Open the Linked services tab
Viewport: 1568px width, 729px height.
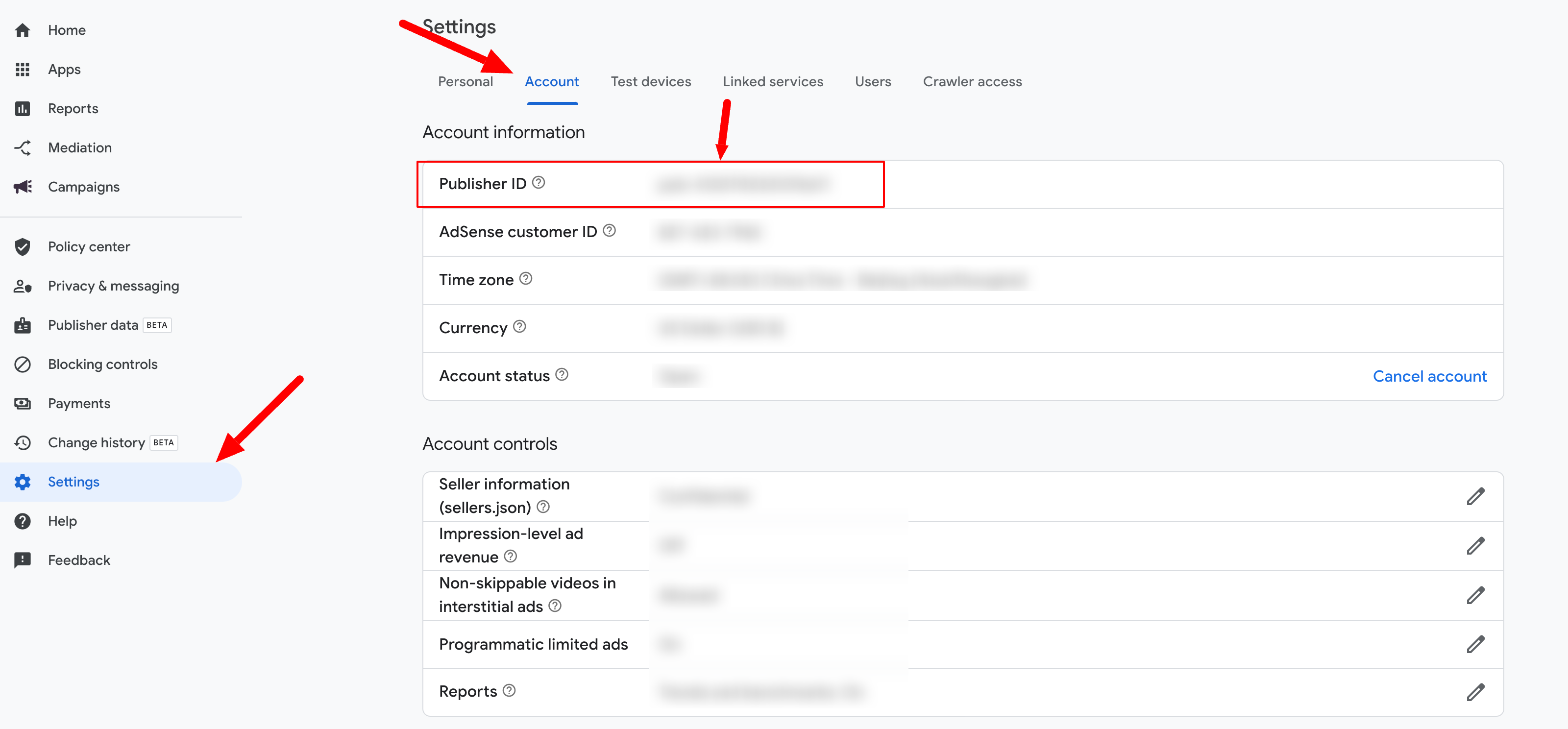coord(772,81)
